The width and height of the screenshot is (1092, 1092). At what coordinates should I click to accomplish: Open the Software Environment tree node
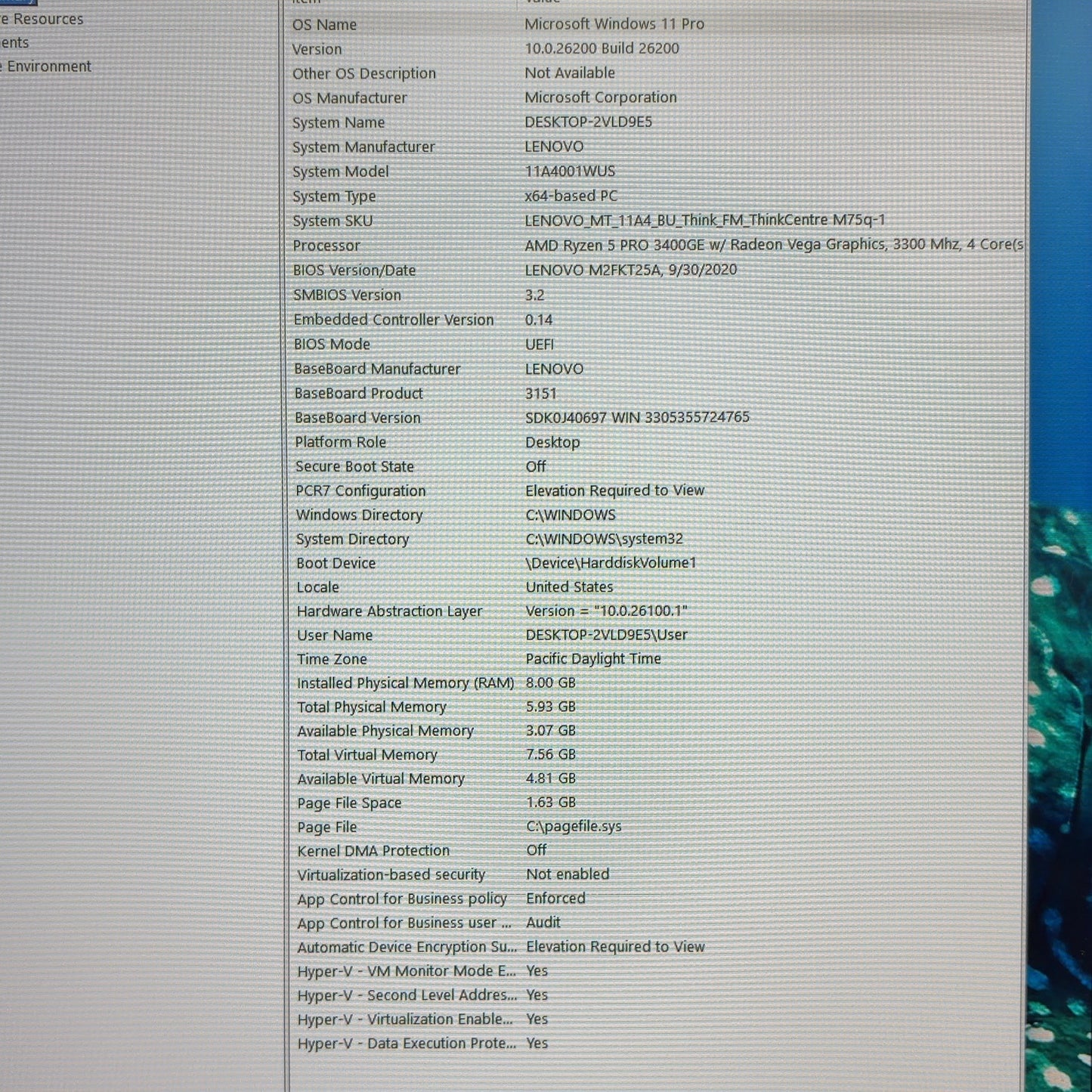(45, 67)
